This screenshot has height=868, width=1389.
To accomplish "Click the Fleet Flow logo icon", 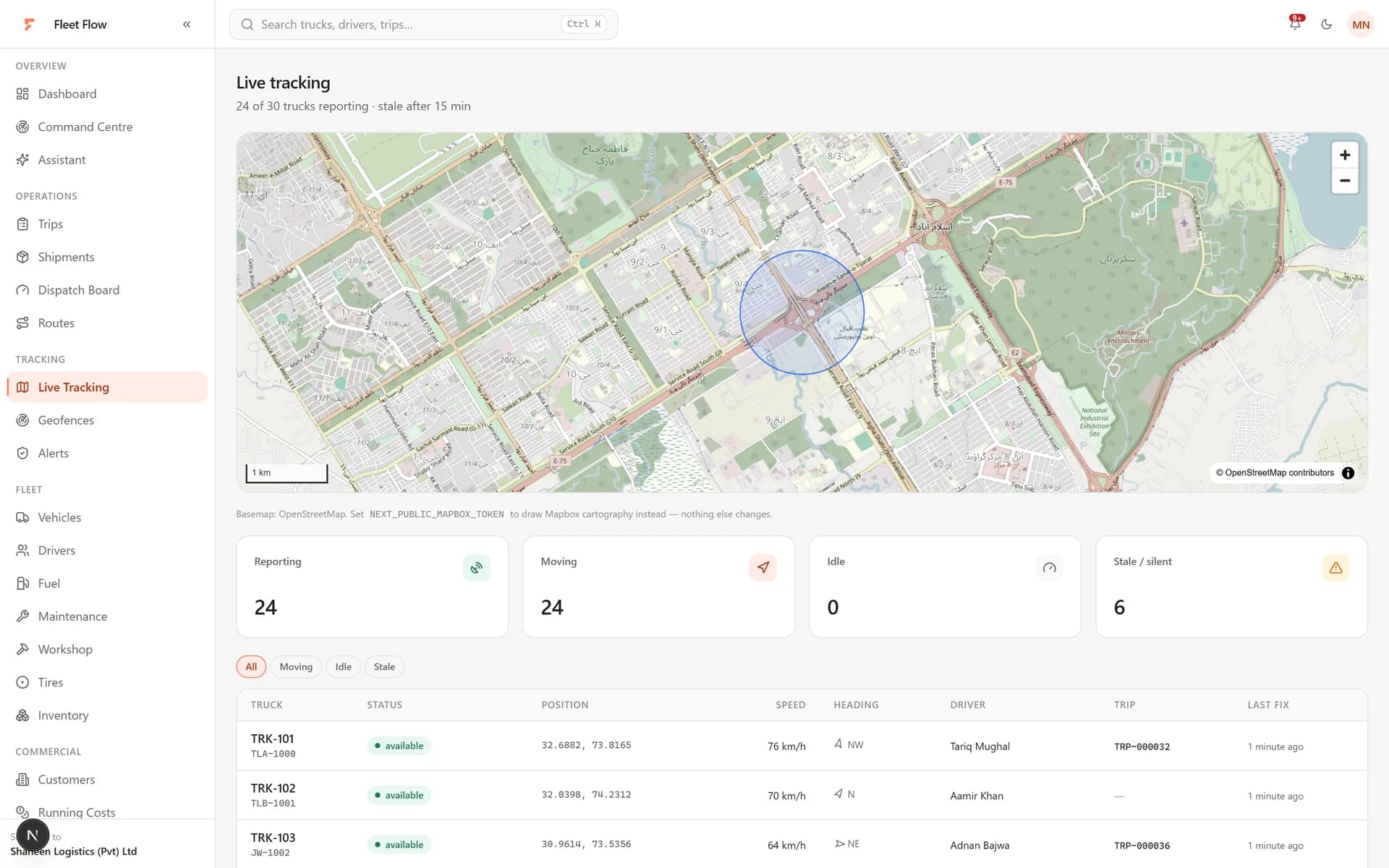I will click(x=29, y=25).
